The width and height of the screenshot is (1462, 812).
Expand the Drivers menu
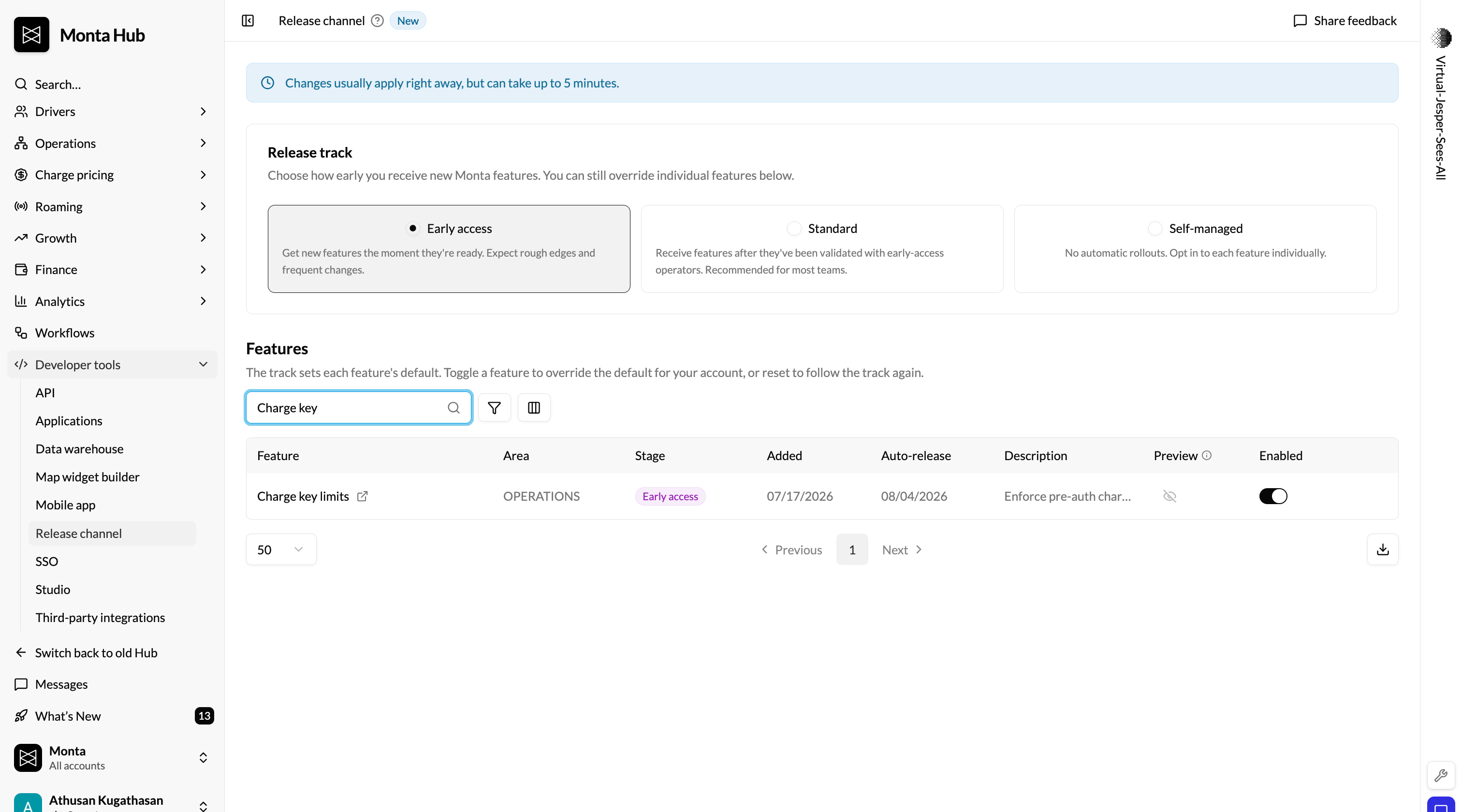tap(112, 111)
